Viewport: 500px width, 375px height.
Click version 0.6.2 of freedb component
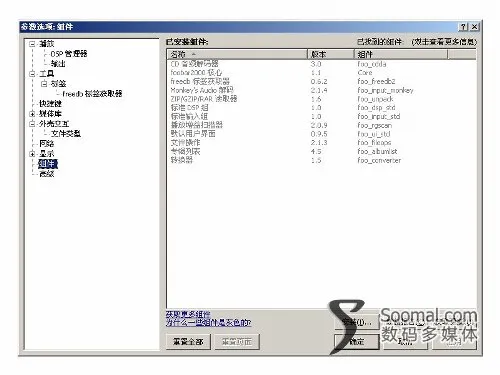pyautogui.click(x=319, y=81)
